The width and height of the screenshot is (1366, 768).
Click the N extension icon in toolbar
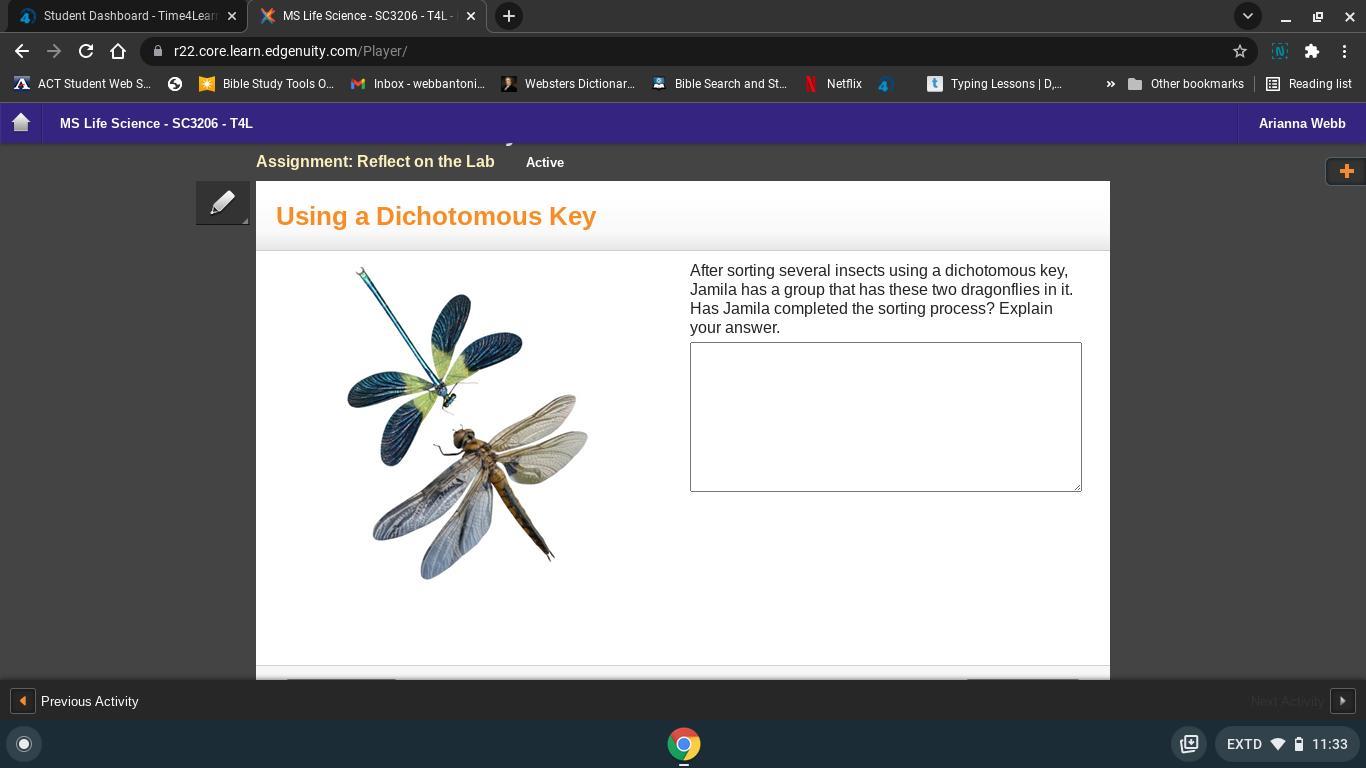(x=1280, y=51)
